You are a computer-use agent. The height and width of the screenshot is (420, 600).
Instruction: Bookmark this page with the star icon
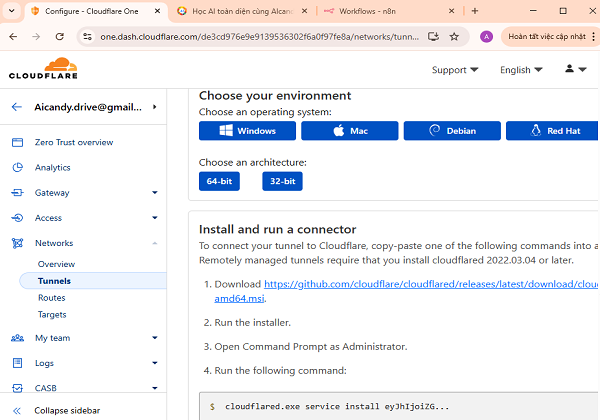tap(454, 37)
